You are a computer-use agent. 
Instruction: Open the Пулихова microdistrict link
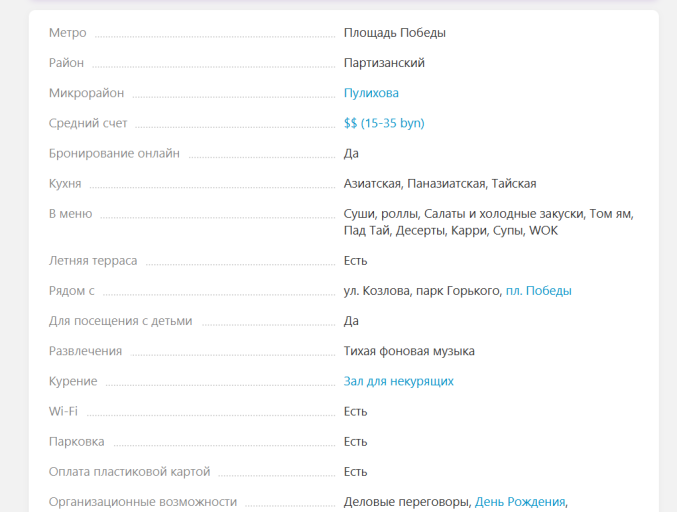coord(371,93)
